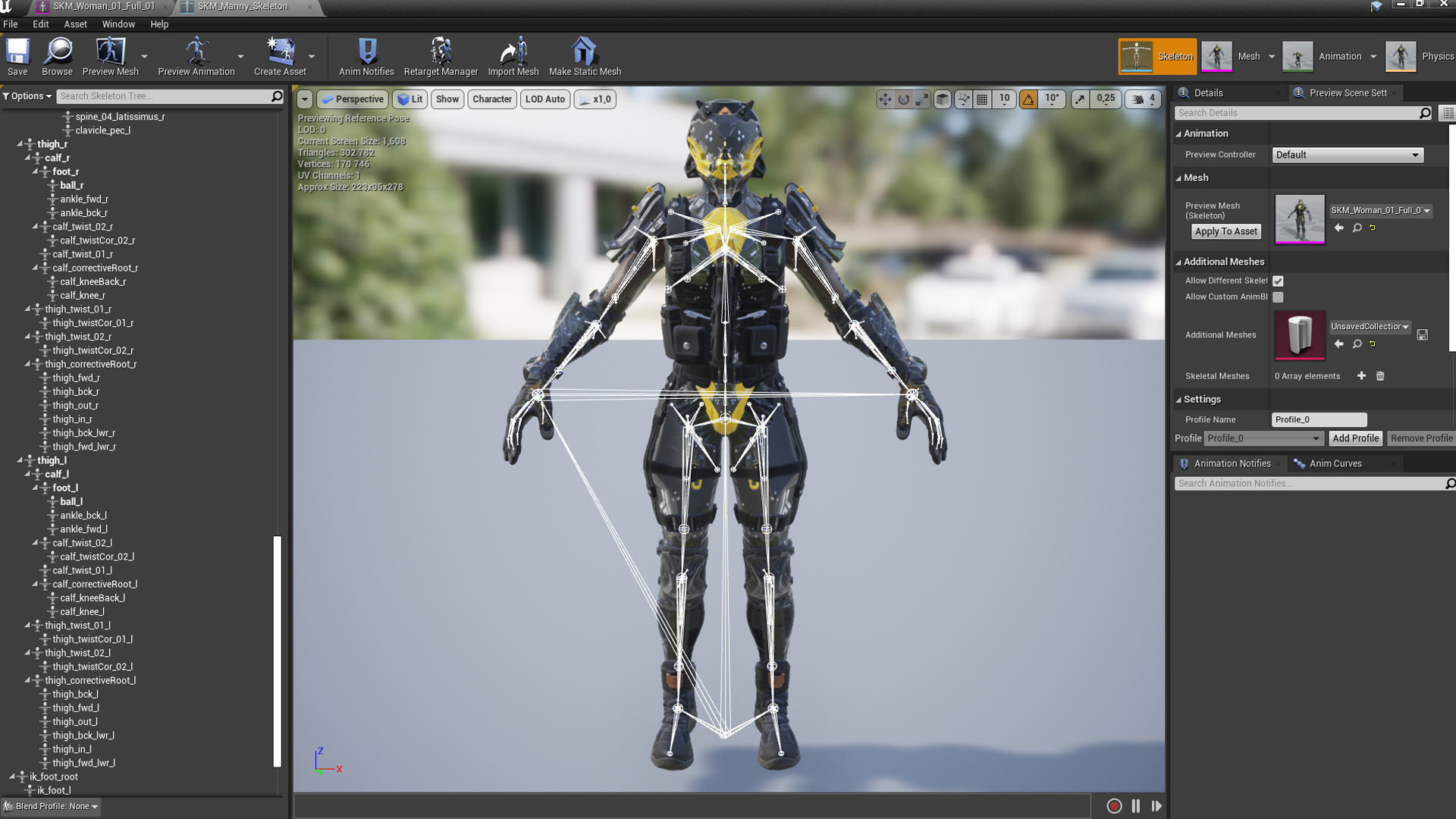Click the Import Mesh icon
The width and height of the screenshot is (1456, 819).
pos(513,56)
